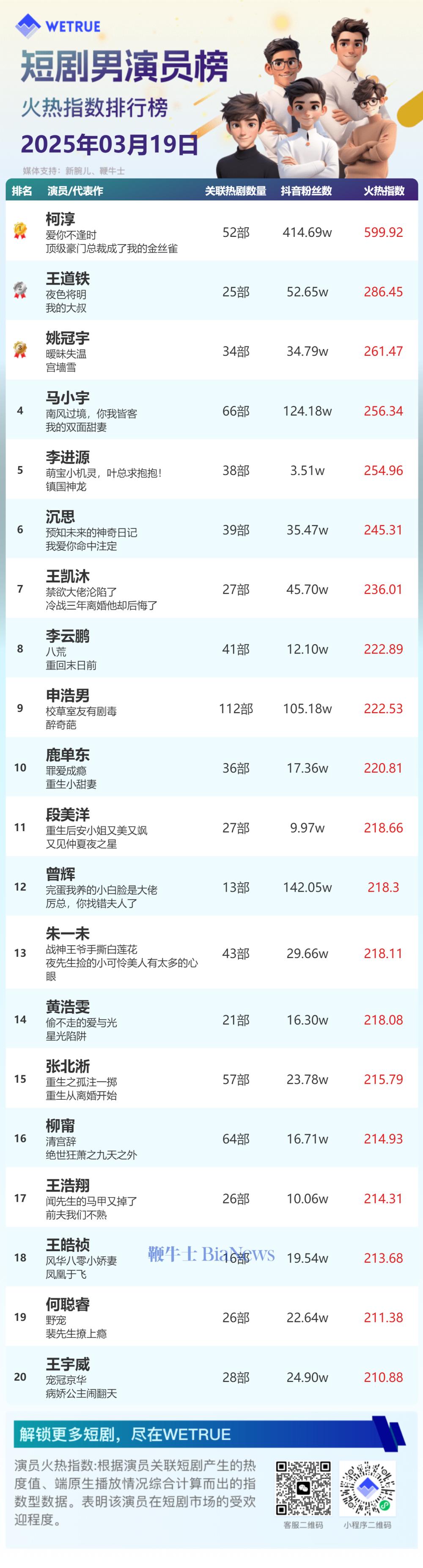
Task: Select the 关联热剧数量 column header
Action: [x=236, y=190]
